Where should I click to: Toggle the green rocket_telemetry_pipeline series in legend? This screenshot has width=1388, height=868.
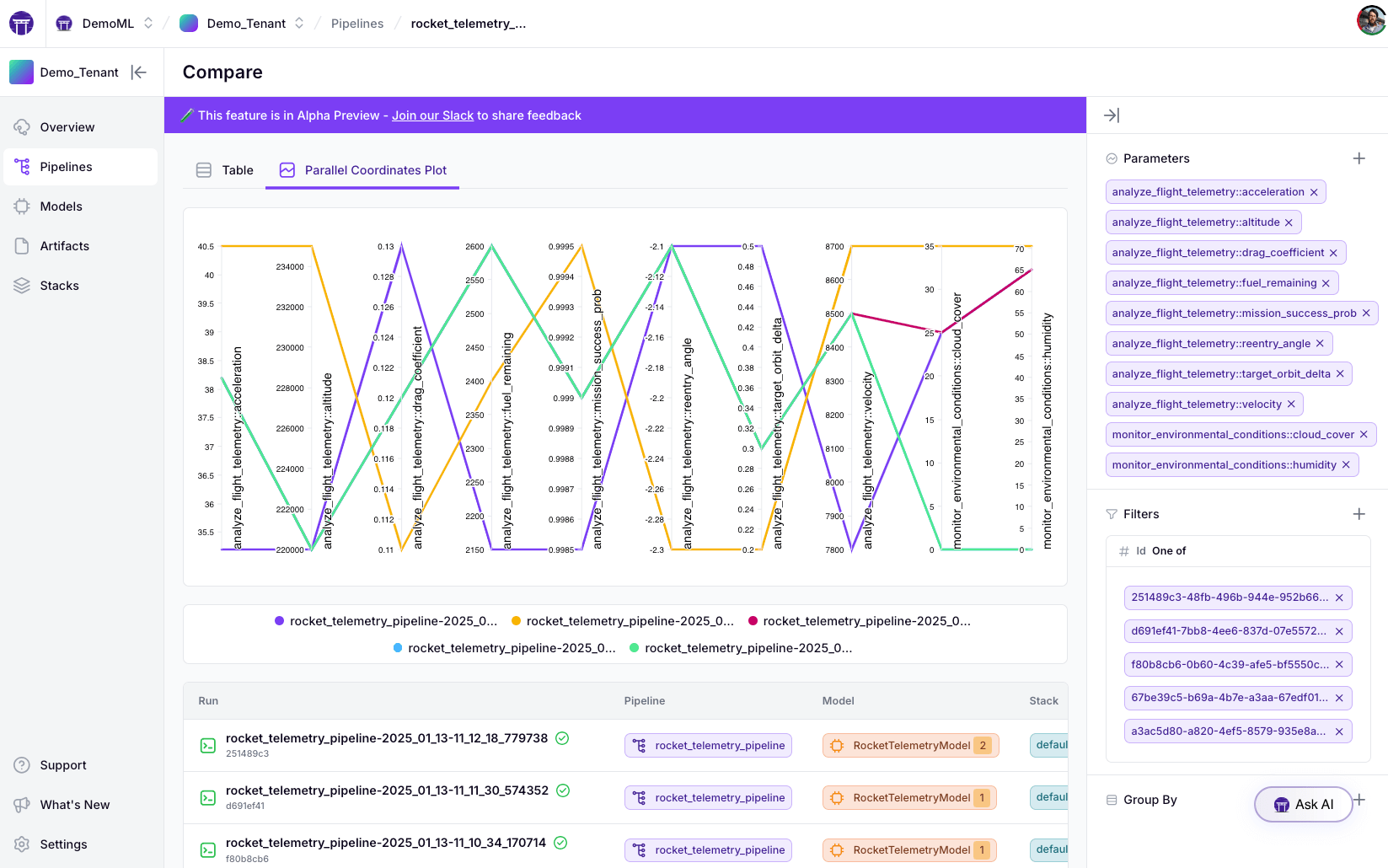point(635,648)
